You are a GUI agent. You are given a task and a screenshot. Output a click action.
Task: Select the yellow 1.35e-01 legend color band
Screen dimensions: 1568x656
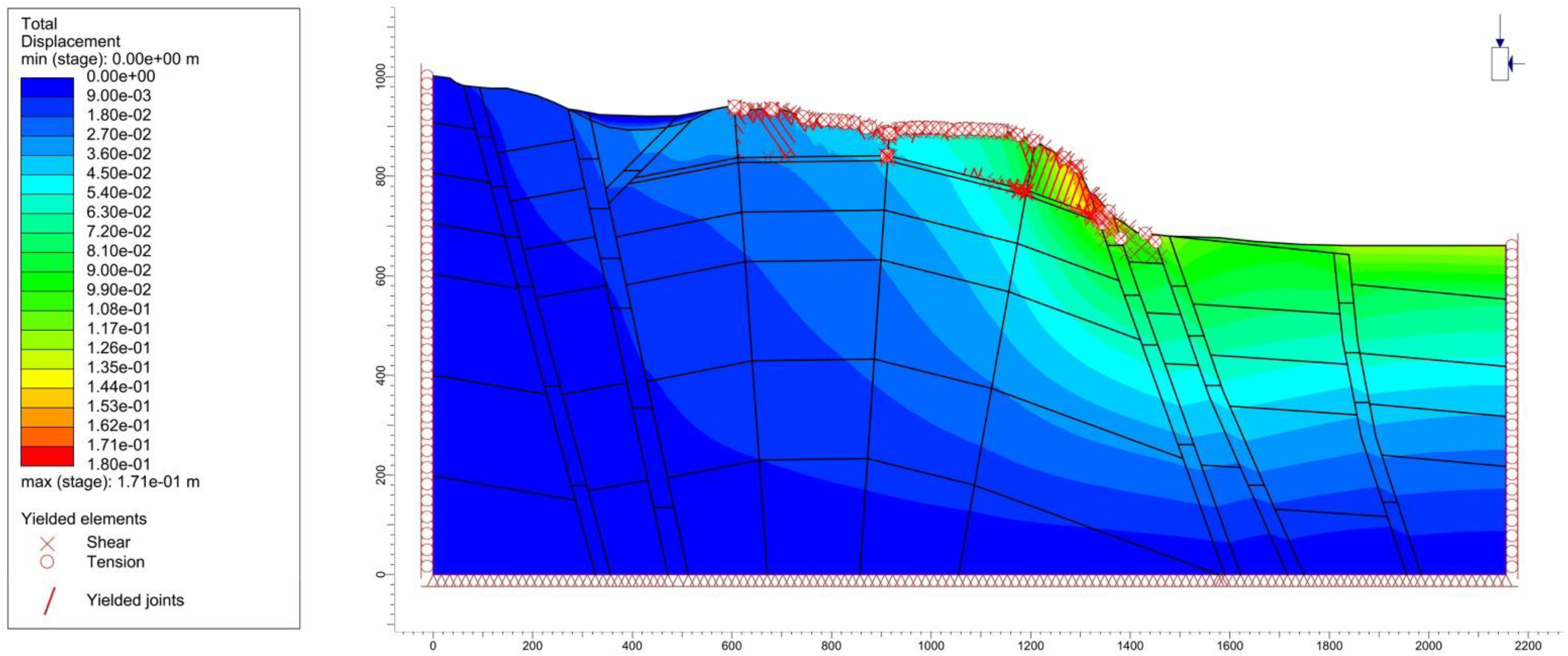47,378
